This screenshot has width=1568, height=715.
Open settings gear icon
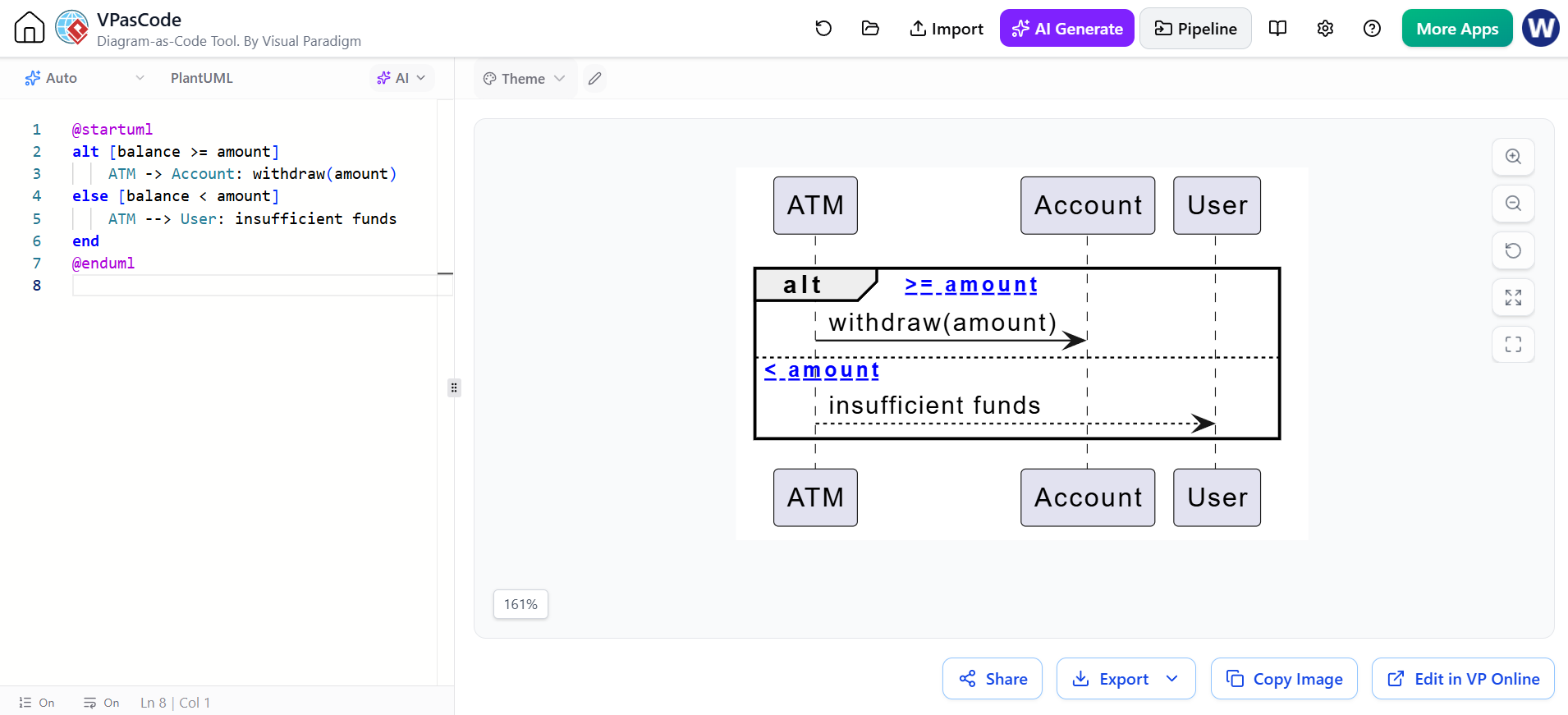(1325, 29)
